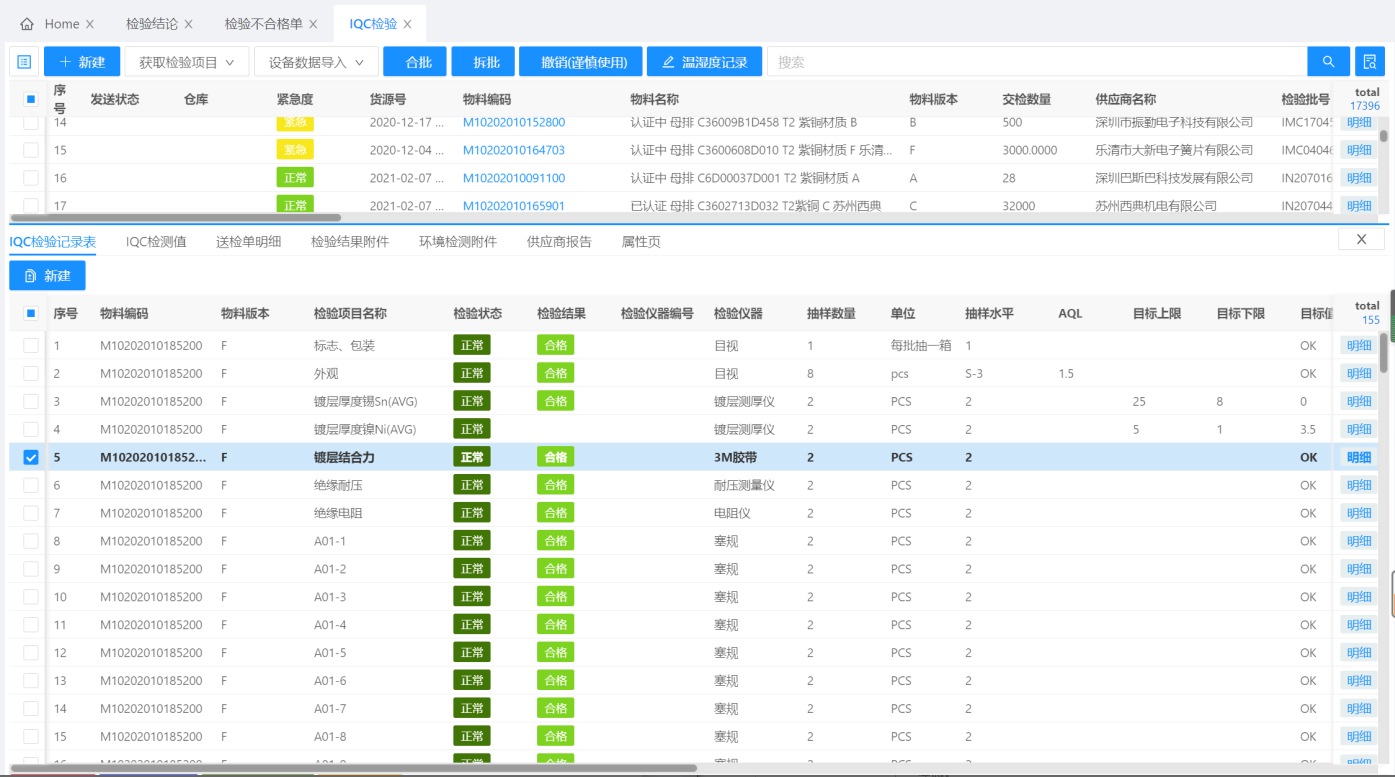Viewport: 1395px width, 777px height.
Task: Click the 搜索 search input field
Action: [x=1037, y=62]
